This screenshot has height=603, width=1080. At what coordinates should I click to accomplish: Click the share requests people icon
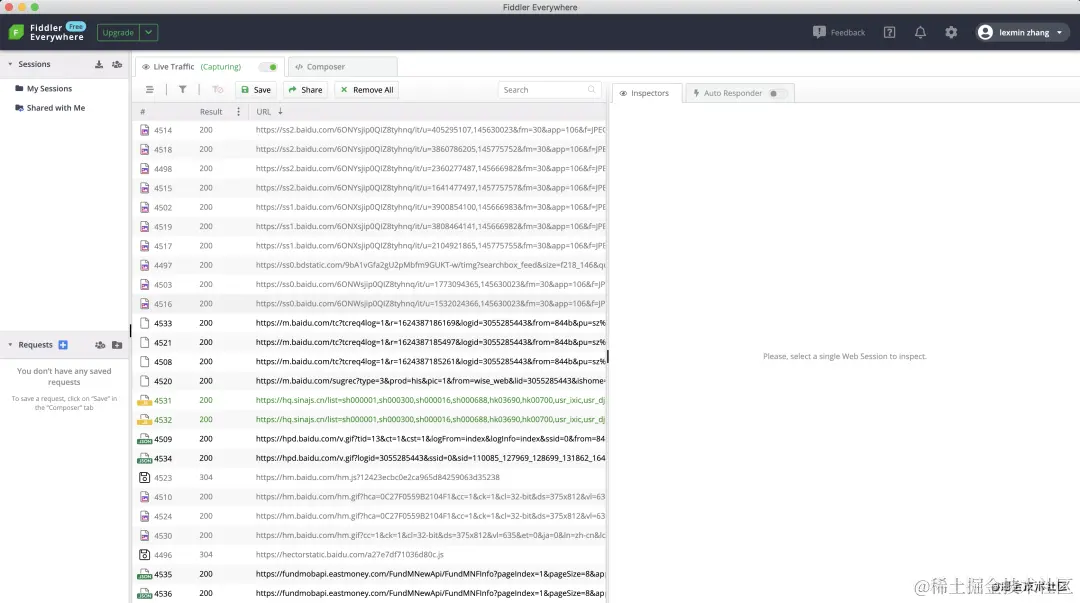(x=100, y=345)
